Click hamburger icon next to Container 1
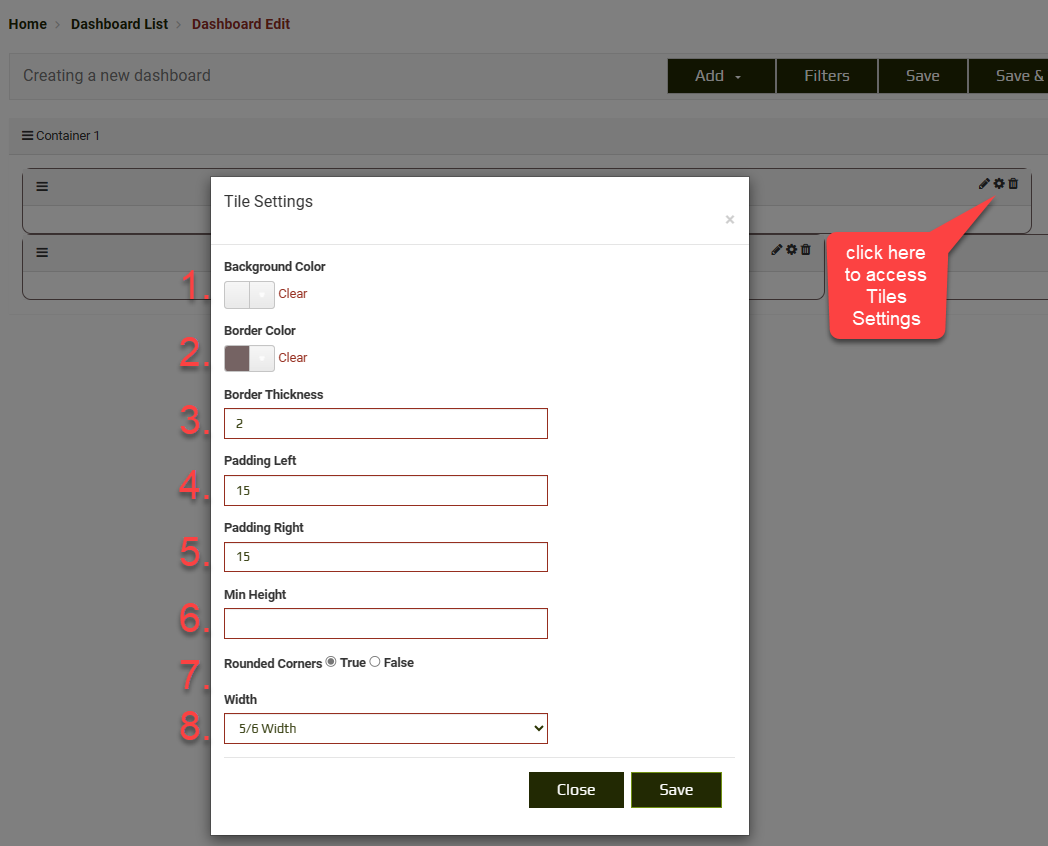Image resolution: width=1048 pixels, height=846 pixels. [x=27, y=136]
